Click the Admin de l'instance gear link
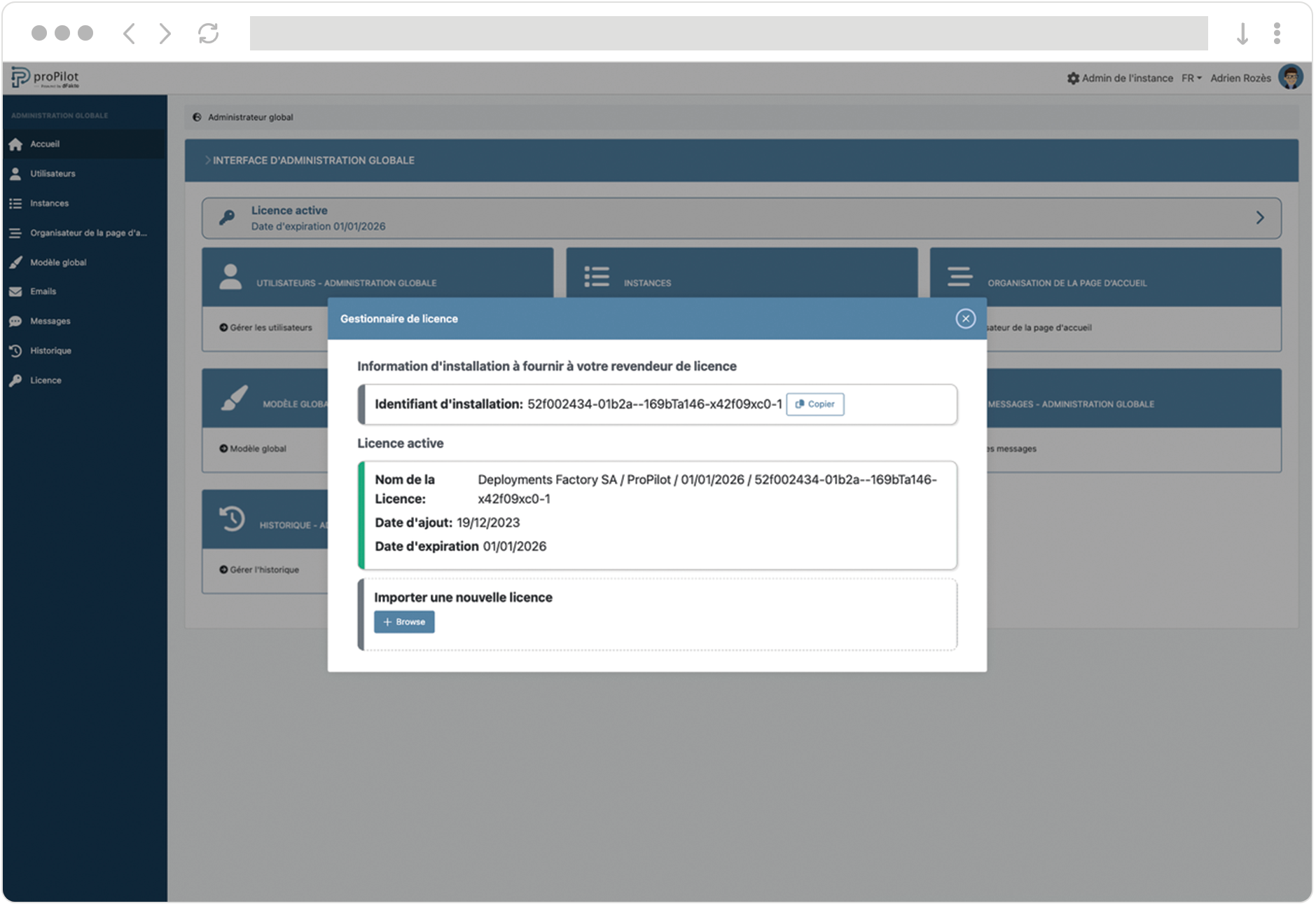 coord(1119,78)
